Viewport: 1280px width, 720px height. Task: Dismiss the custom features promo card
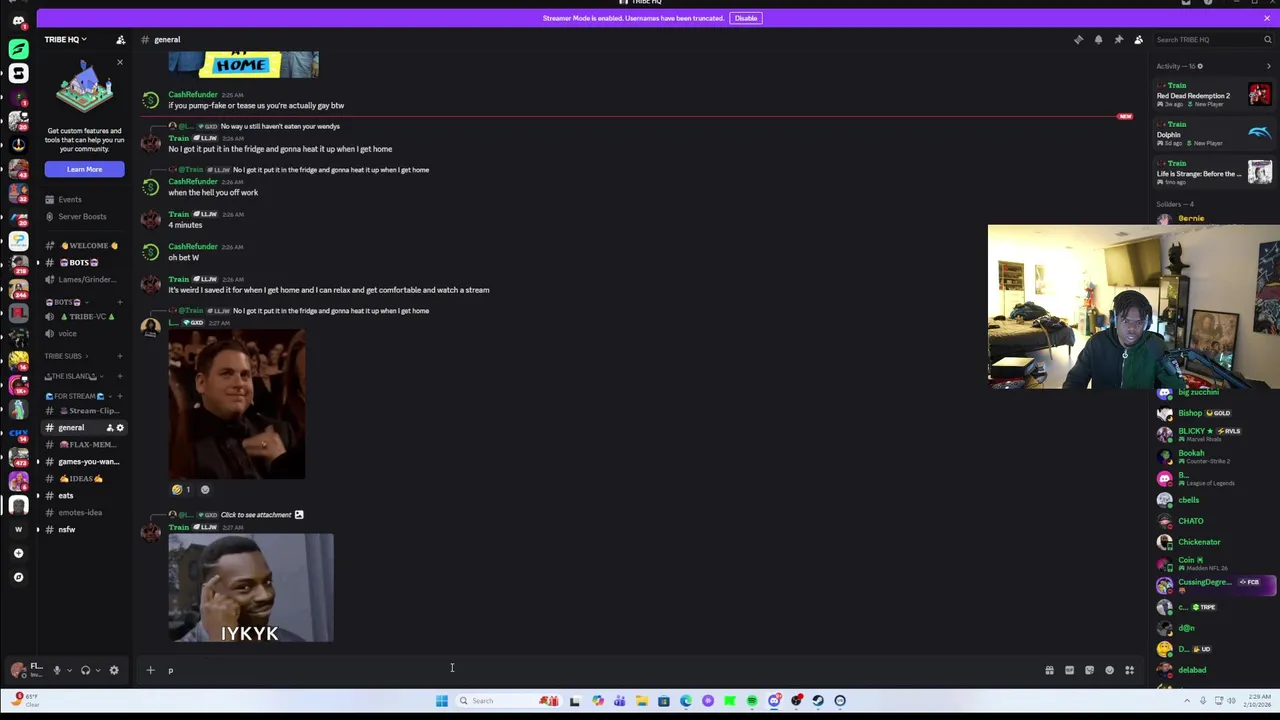[x=120, y=62]
